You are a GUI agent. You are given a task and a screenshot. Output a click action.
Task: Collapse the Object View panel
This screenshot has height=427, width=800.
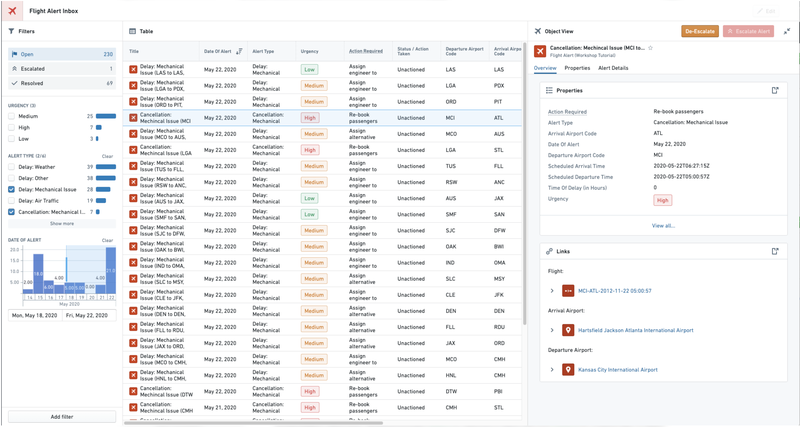[x=787, y=31]
